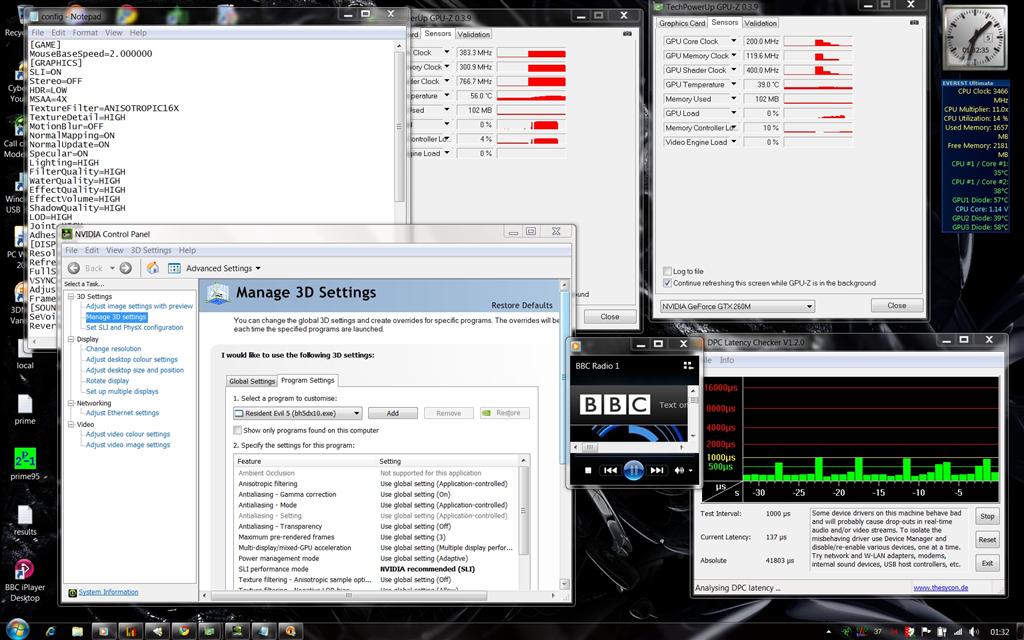This screenshot has height=640, width=1024.
Task: Open the Format menu in Notepad
Action: (x=85, y=33)
